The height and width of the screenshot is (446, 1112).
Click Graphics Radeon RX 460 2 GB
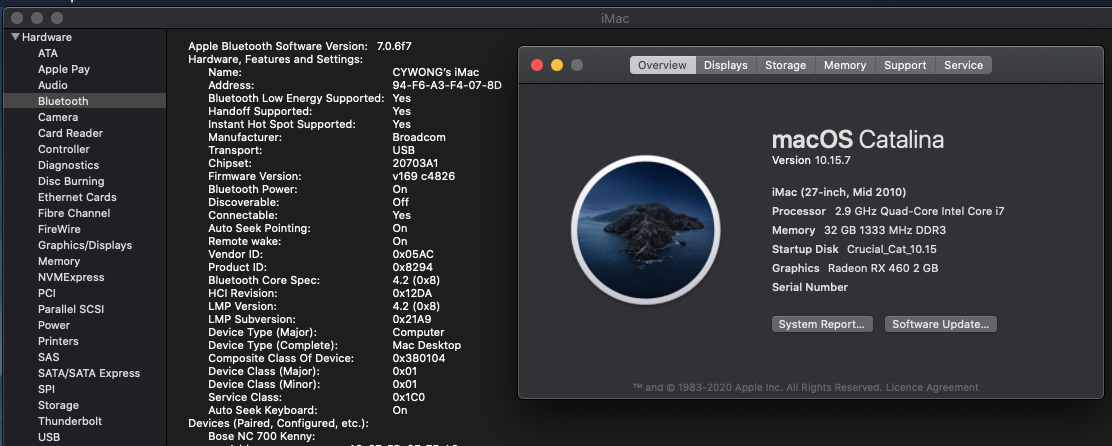point(855,268)
